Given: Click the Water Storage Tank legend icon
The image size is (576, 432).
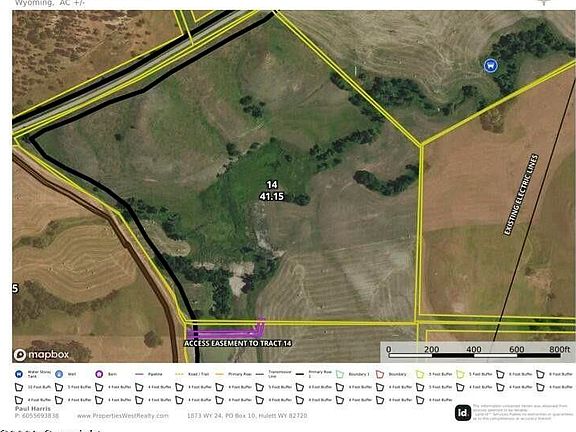Looking at the screenshot, I should (x=19, y=374).
